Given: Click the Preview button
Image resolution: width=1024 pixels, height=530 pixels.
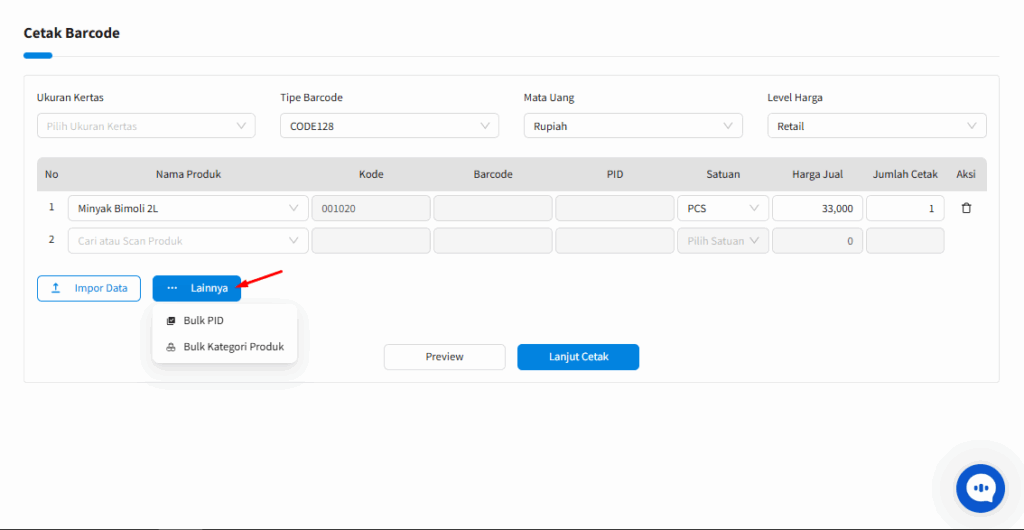Looking at the screenshot, I should (444, 357).
